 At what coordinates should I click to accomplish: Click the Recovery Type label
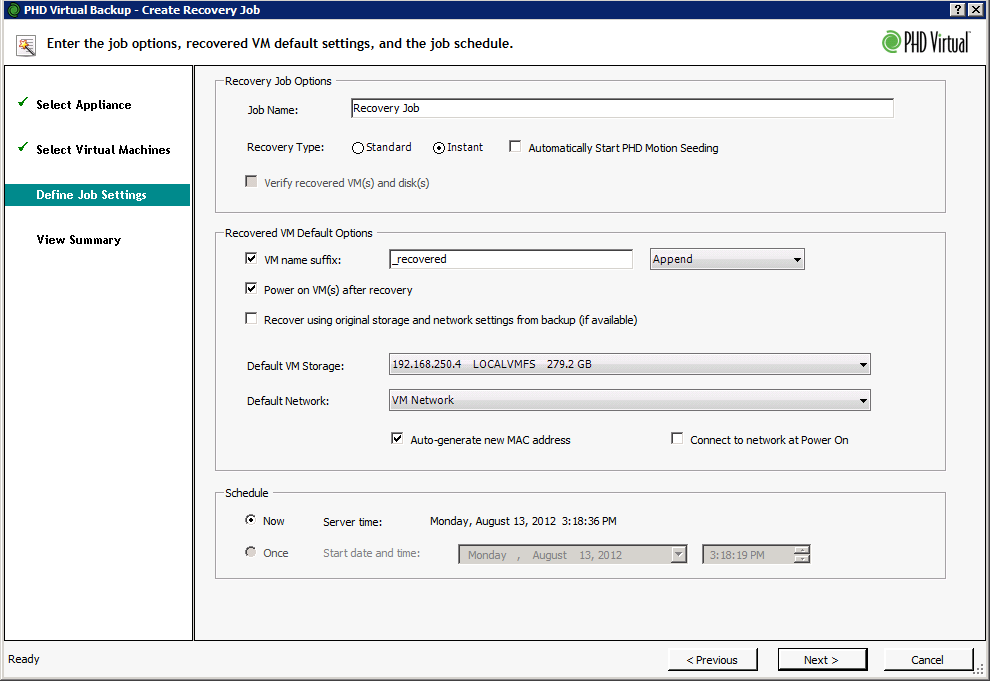tap(285, 147)
